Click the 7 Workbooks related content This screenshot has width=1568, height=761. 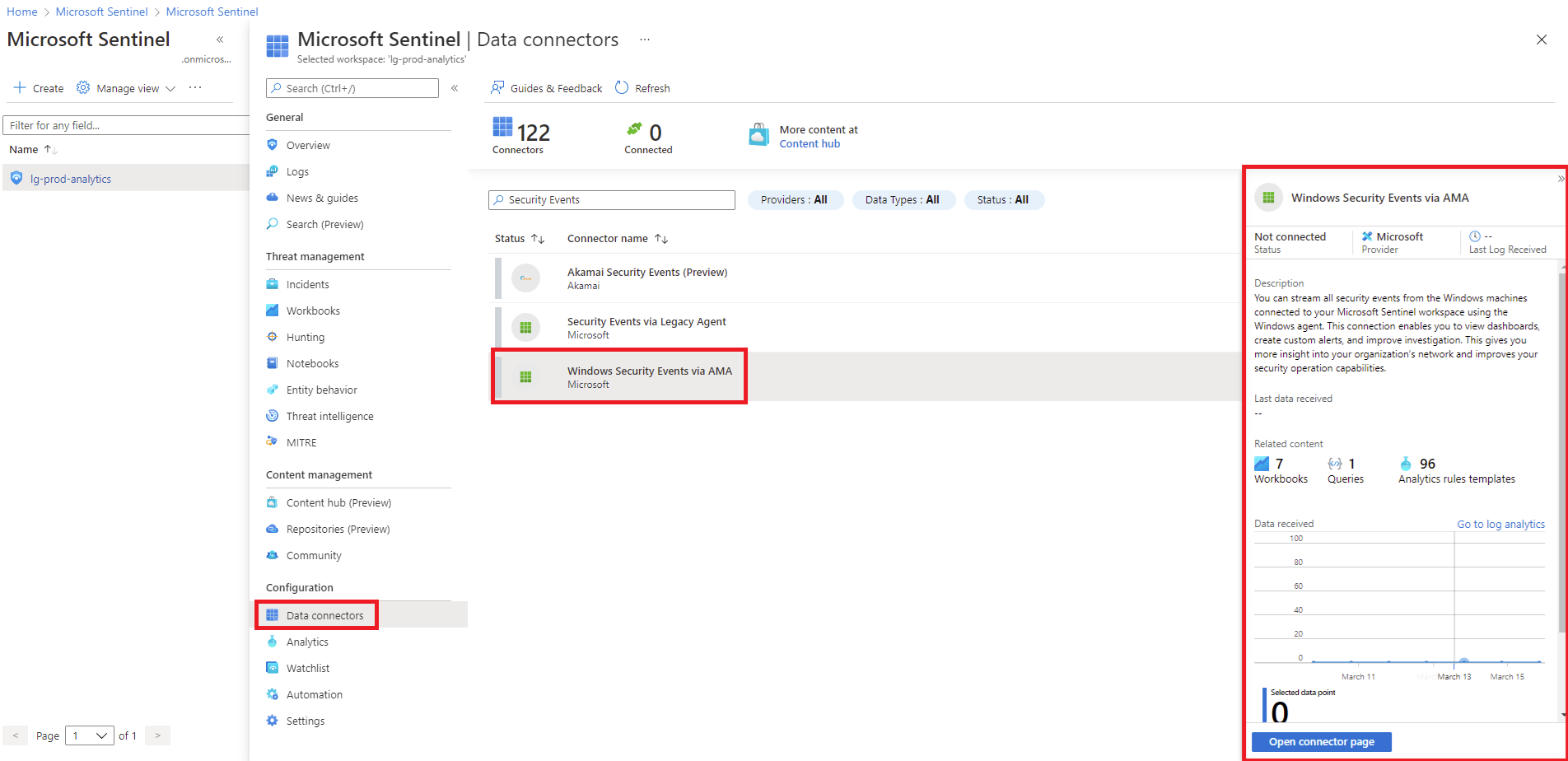pos(1281,470)
